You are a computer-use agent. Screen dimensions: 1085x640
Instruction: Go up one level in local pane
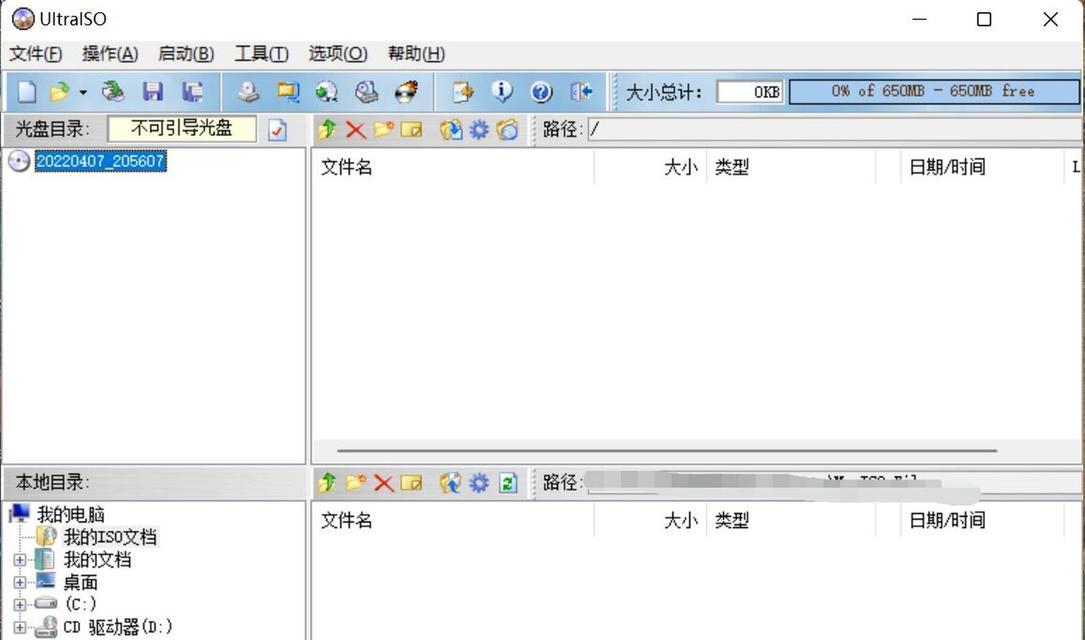pos(327,482)
